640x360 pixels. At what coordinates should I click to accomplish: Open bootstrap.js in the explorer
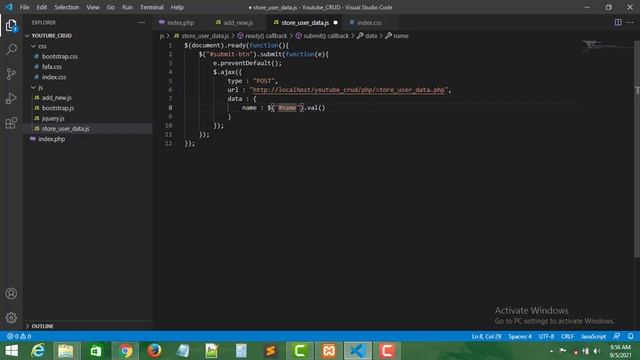click(58, 108)
